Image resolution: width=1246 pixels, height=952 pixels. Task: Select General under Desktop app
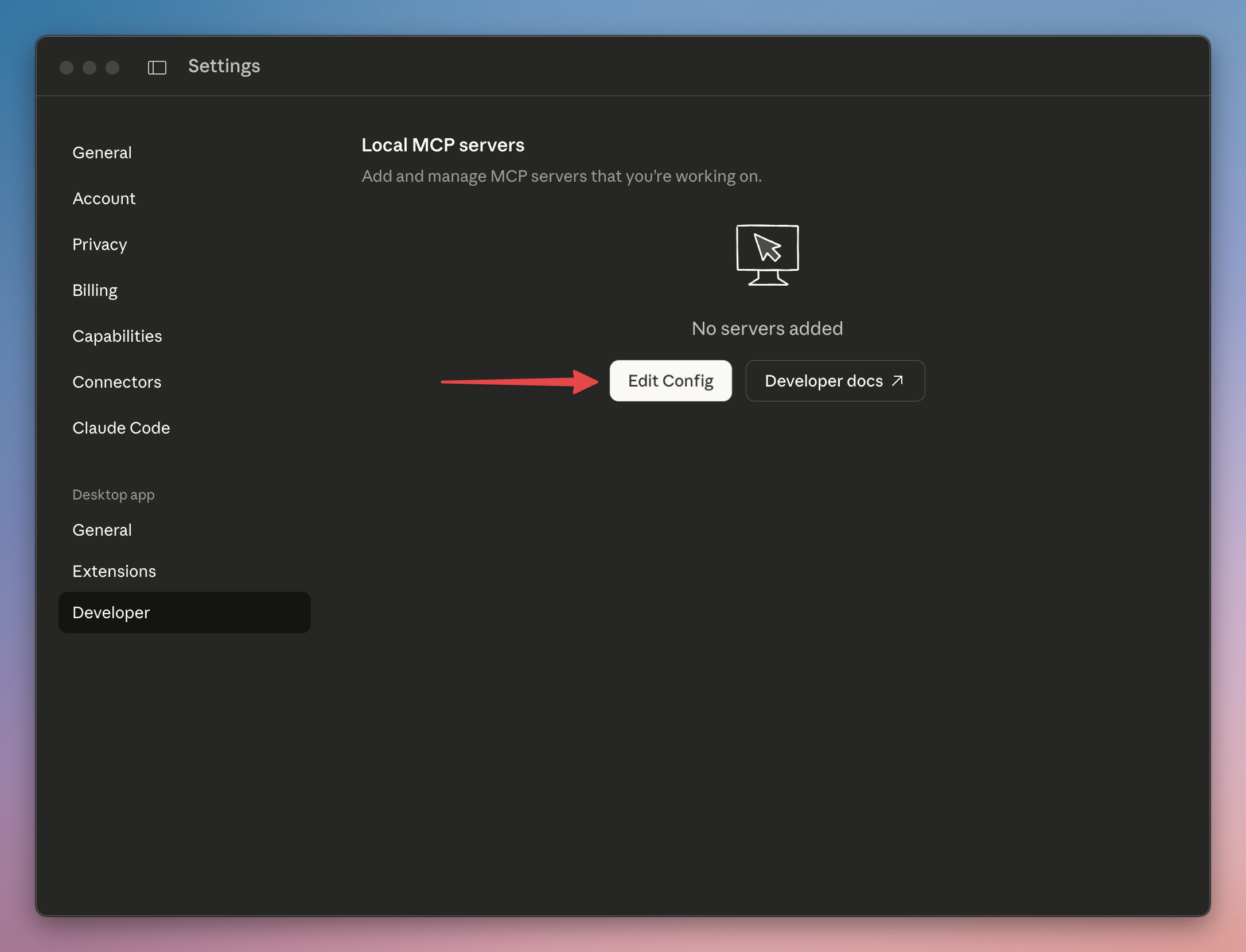coord(102,530)
